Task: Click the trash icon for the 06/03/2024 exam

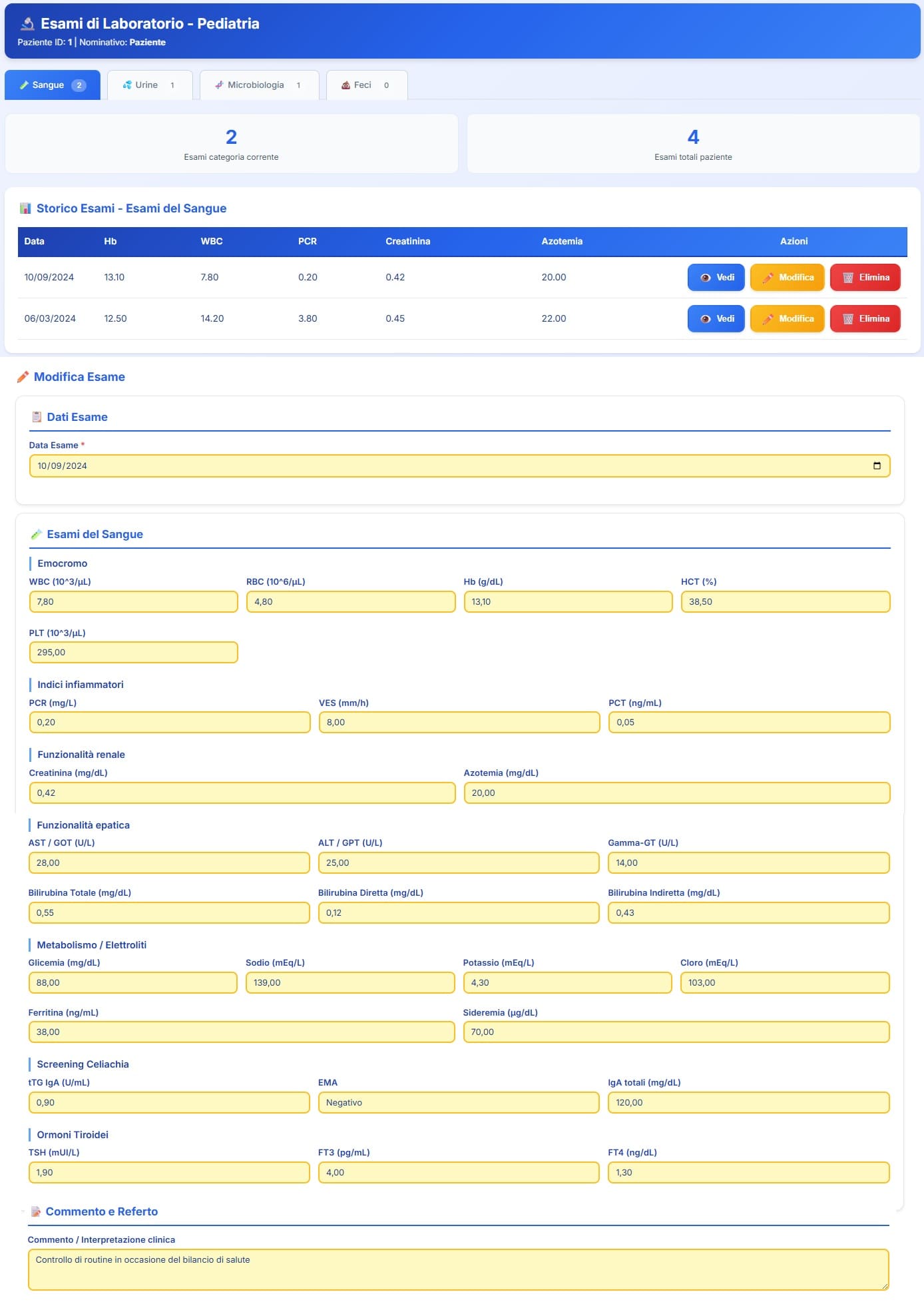Action: point(847,319)
